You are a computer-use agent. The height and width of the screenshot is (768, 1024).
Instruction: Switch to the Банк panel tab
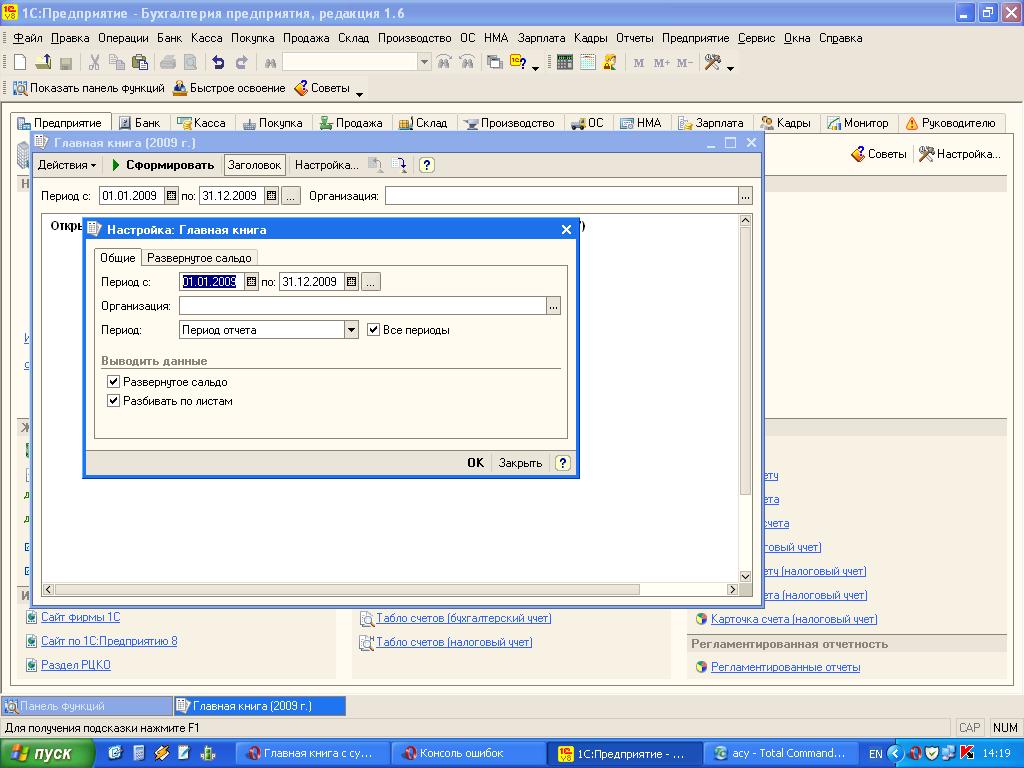point(140,123)
